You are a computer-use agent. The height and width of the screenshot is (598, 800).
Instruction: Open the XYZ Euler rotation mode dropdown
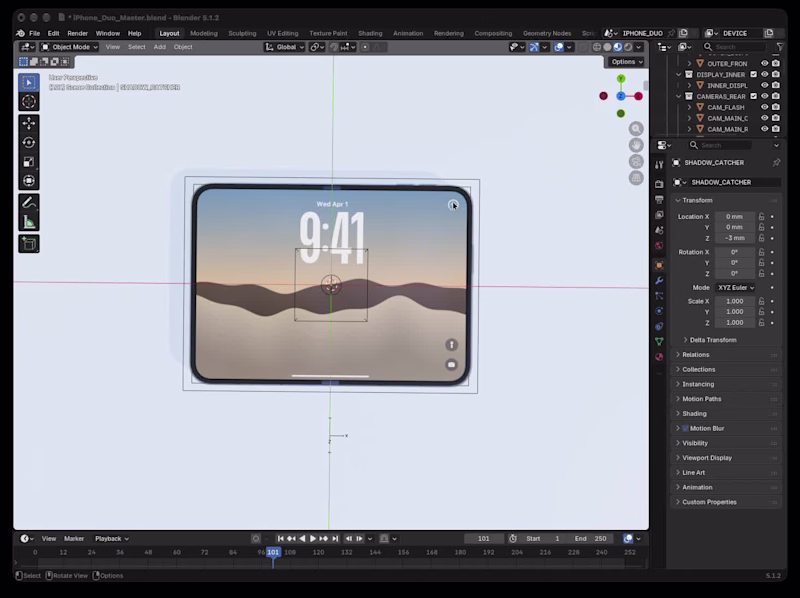tap(735, 287)
